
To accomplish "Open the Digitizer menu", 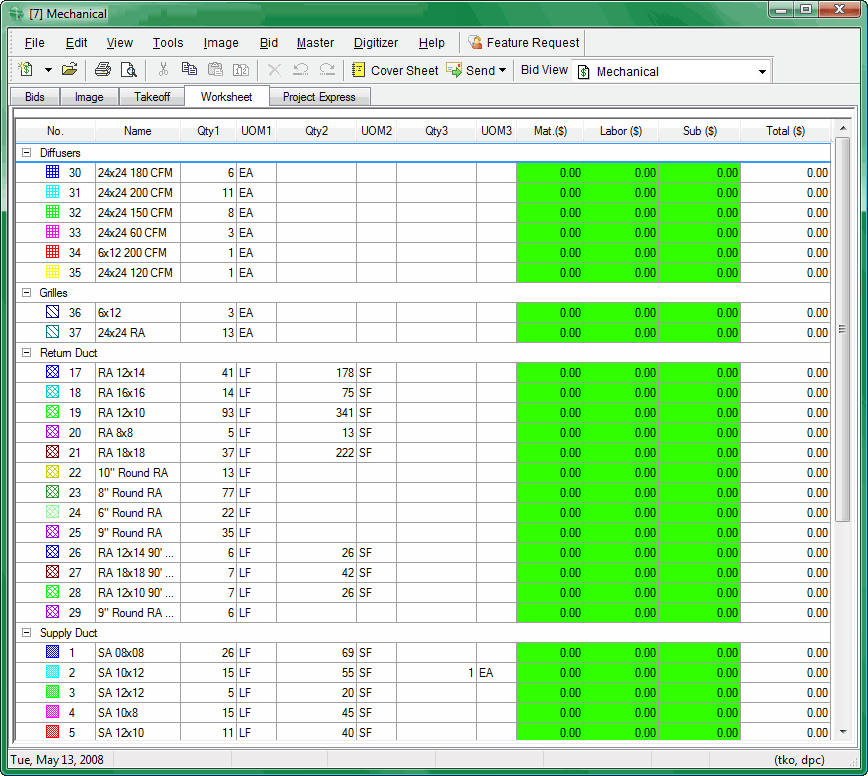I will pyautogui.click(x=376, y=43).
